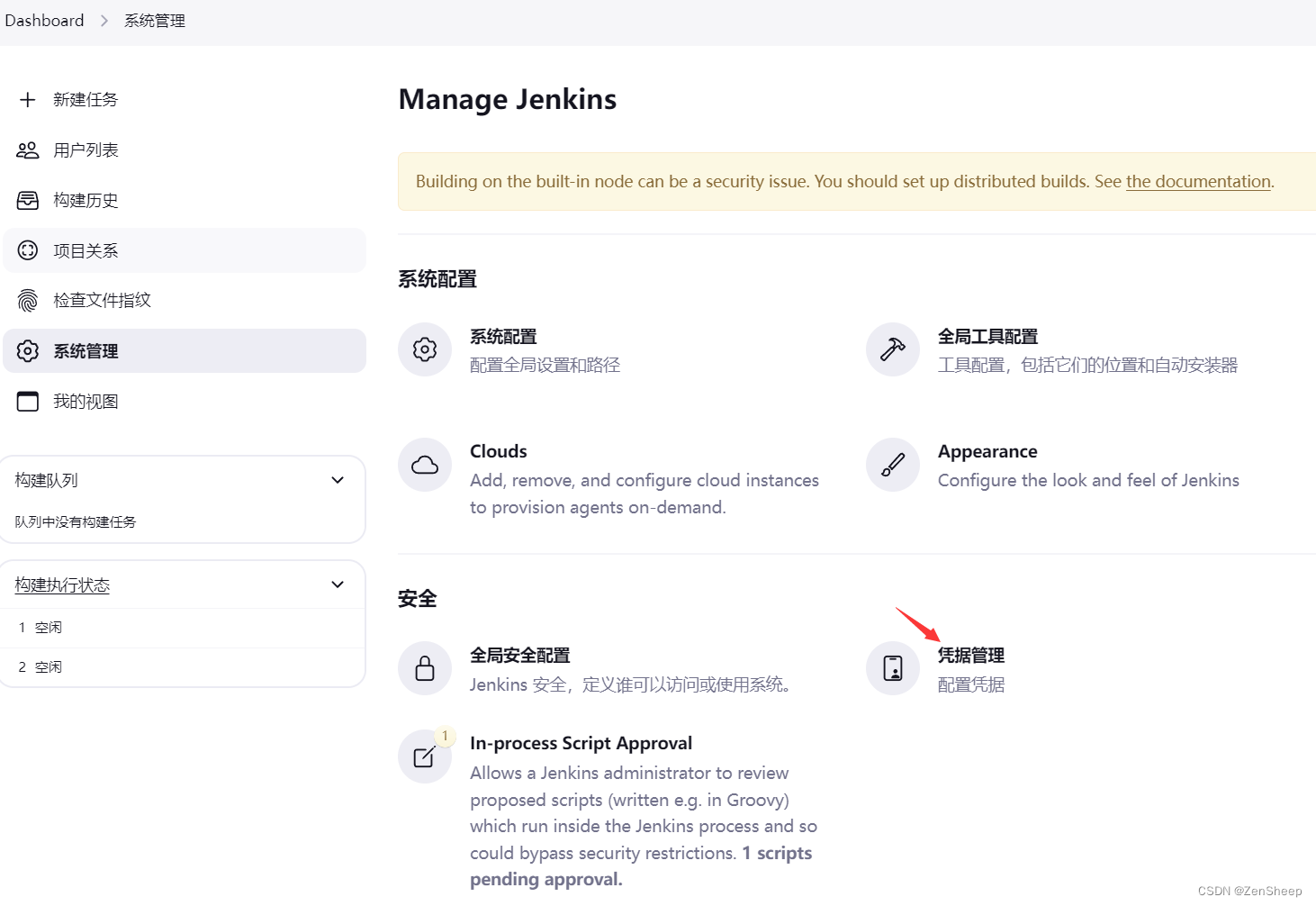Open the 系统配置 item title
The width and height of the screenshot is (1316, 906).
click(503, 337)
